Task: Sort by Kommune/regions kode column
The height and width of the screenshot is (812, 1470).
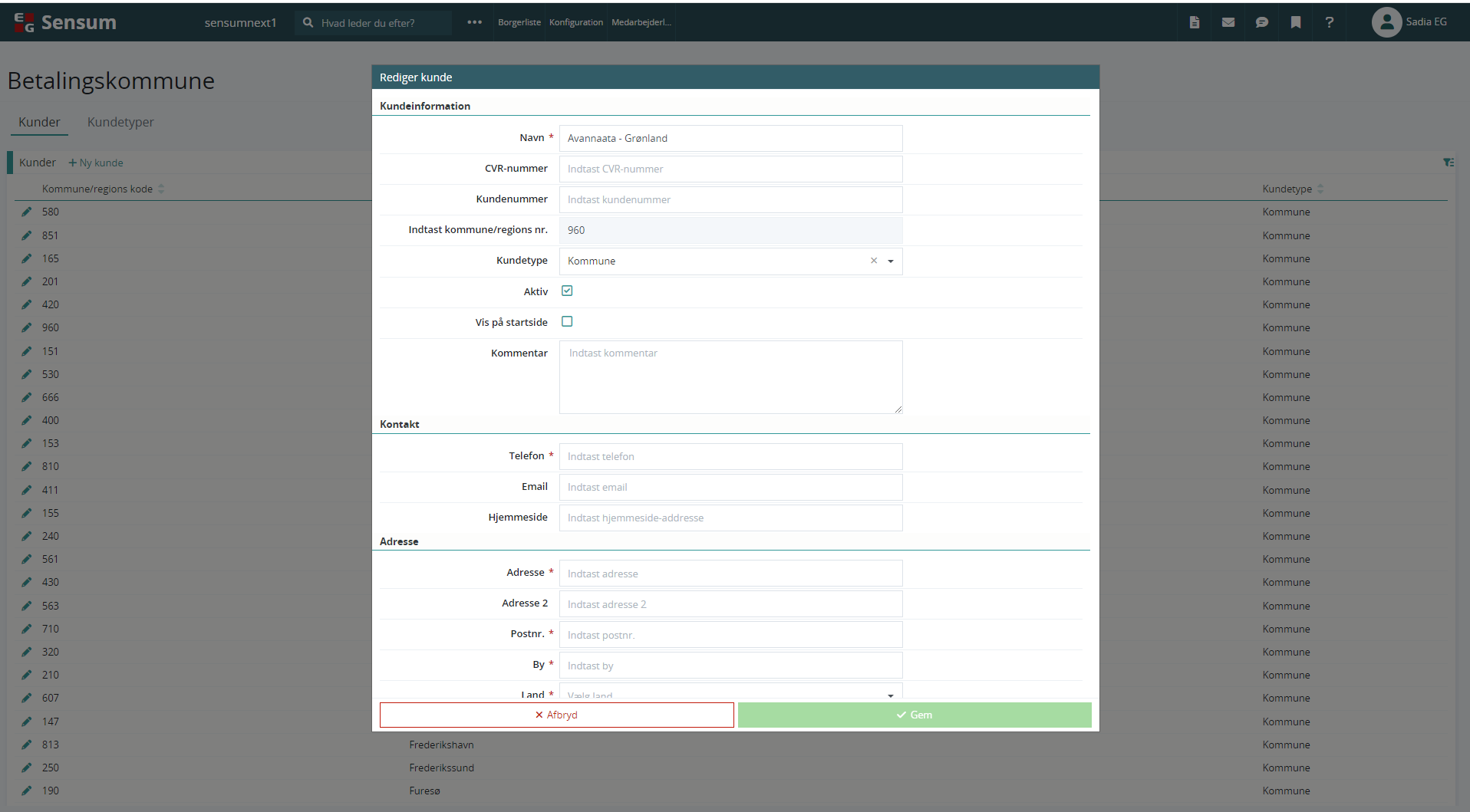Action: [x=97, y=189]
